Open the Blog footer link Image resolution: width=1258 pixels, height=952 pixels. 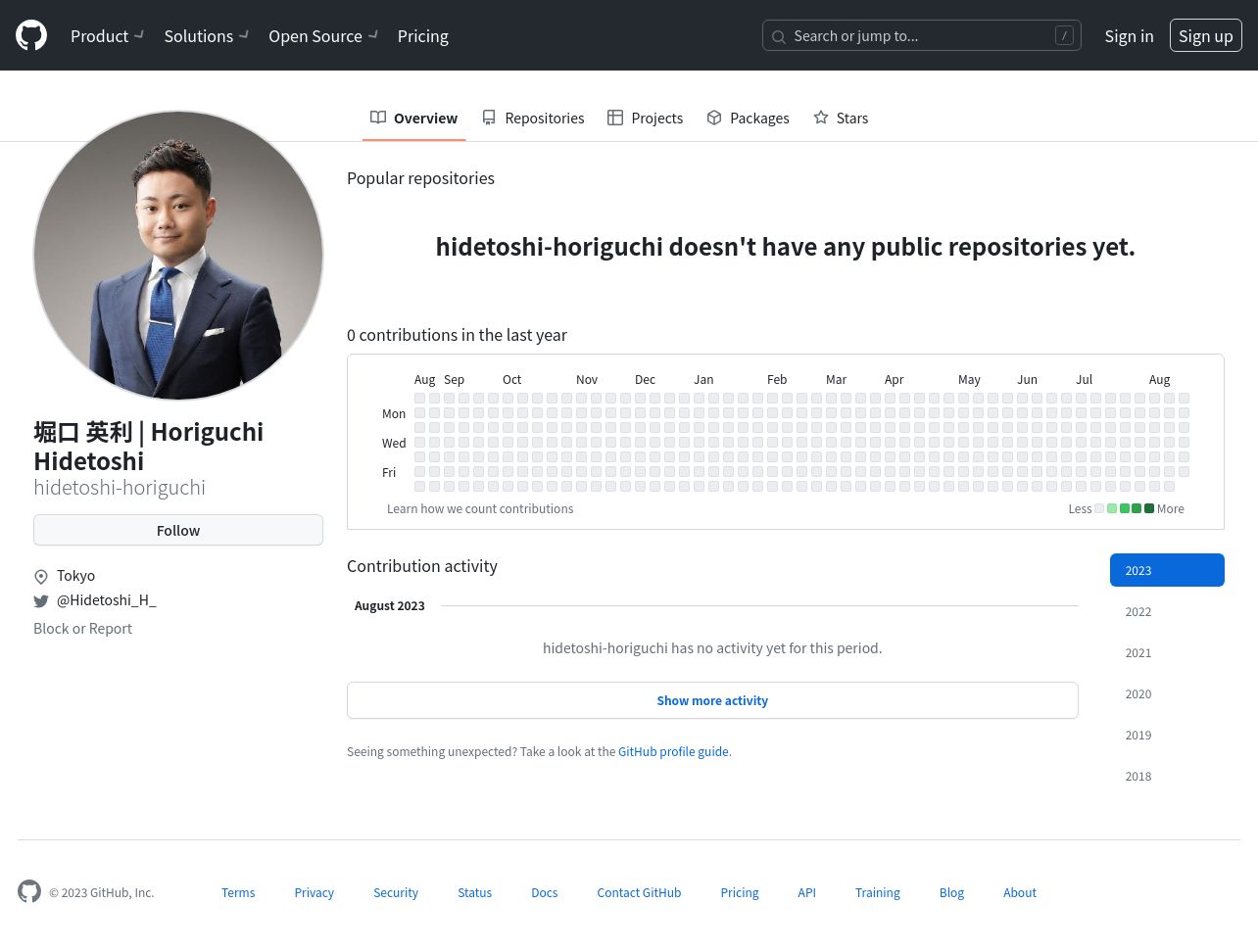pos(951,892)
